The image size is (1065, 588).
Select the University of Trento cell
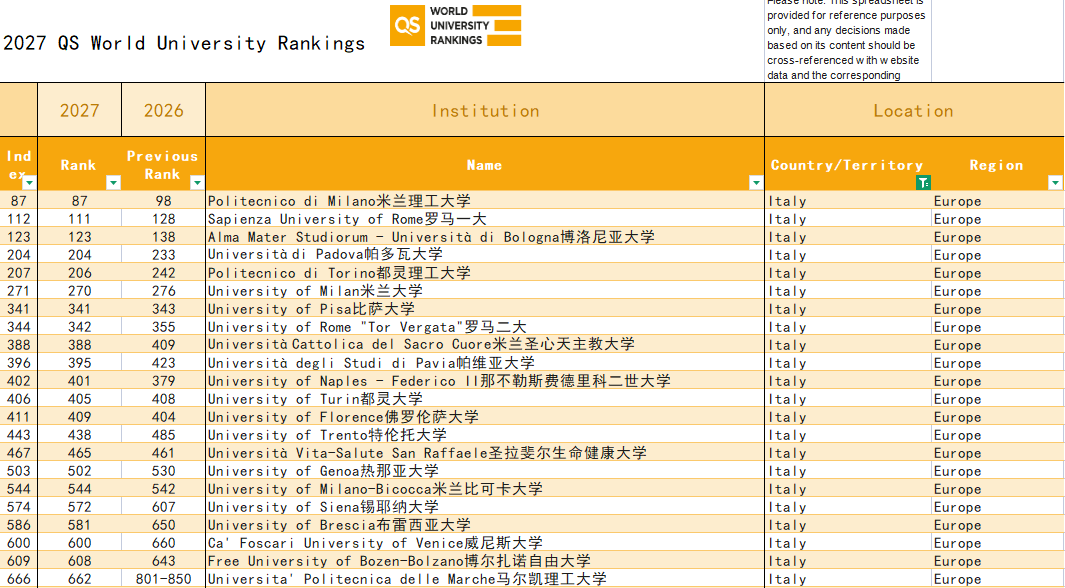pyautogui.click(x=485, y=435)
